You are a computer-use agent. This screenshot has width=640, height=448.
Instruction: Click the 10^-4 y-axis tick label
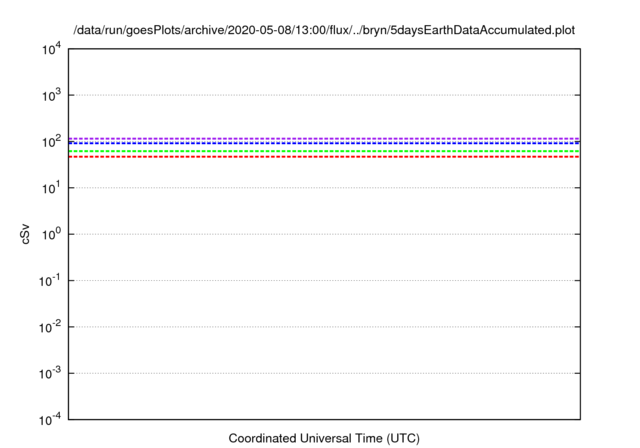coord(48,419)
